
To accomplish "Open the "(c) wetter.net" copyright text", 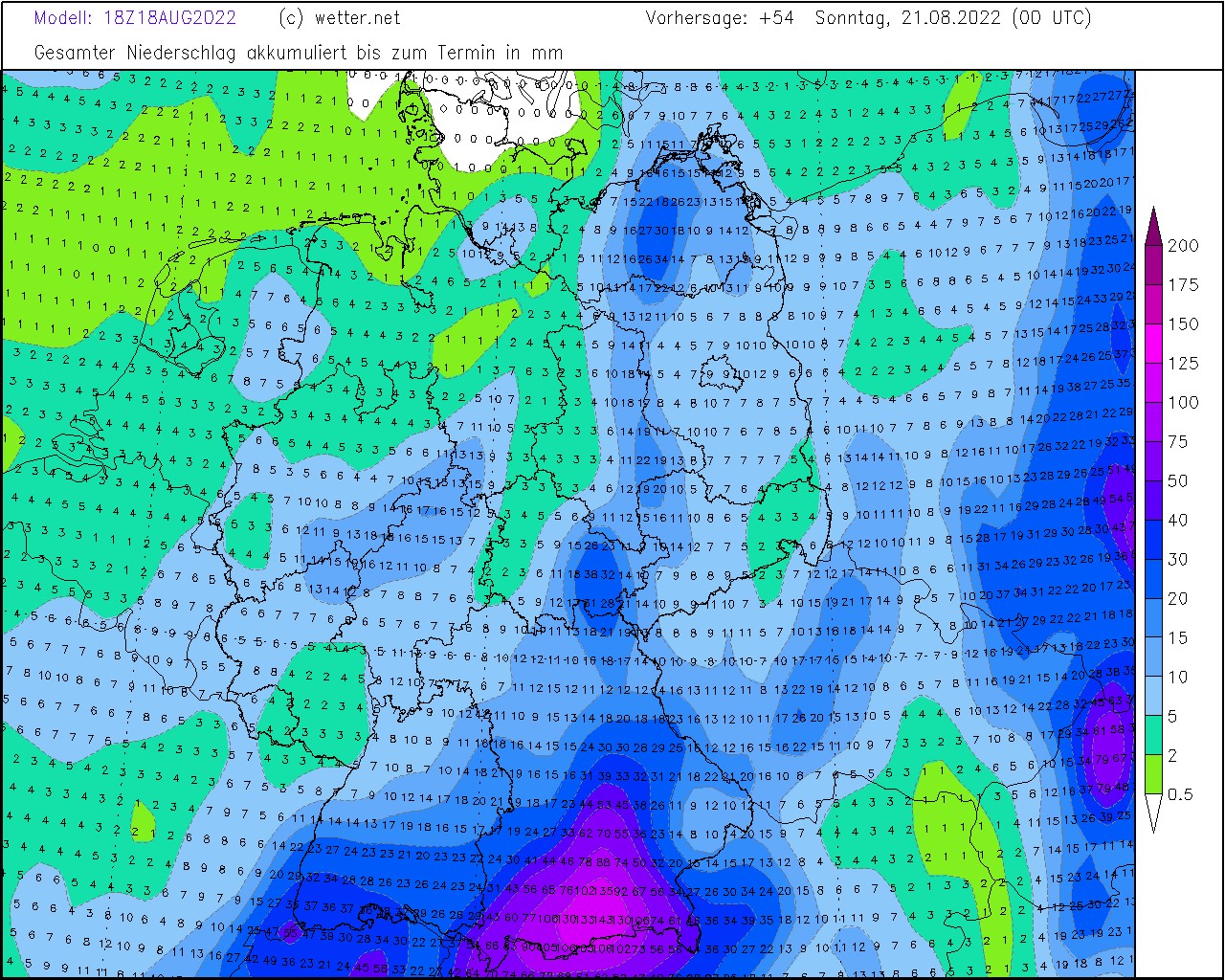I will pyautogui.click(x=339, y=18).
